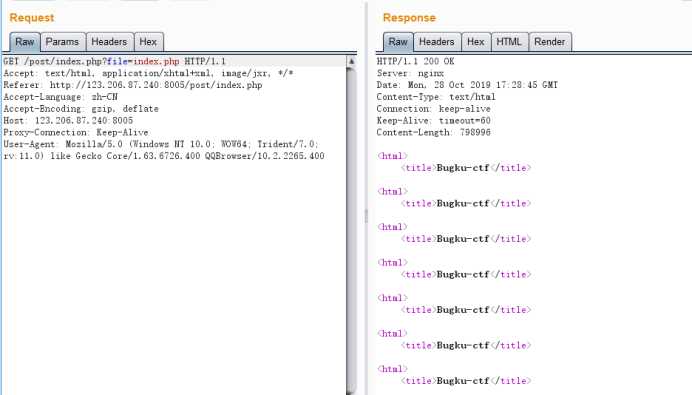
Task: Click the Request section heading
Action: (32, 18)
